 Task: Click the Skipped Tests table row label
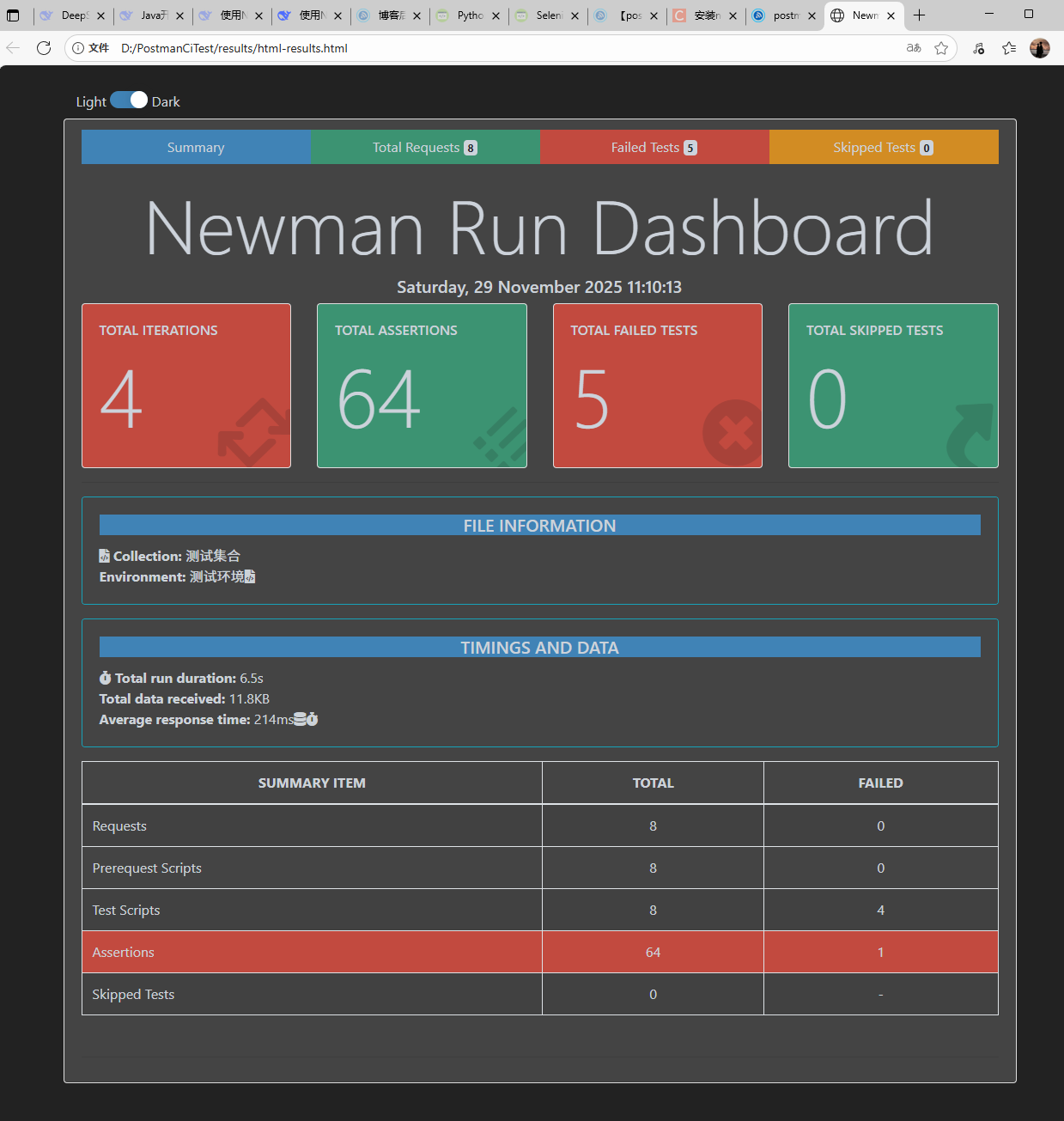[x=133, y=994]
